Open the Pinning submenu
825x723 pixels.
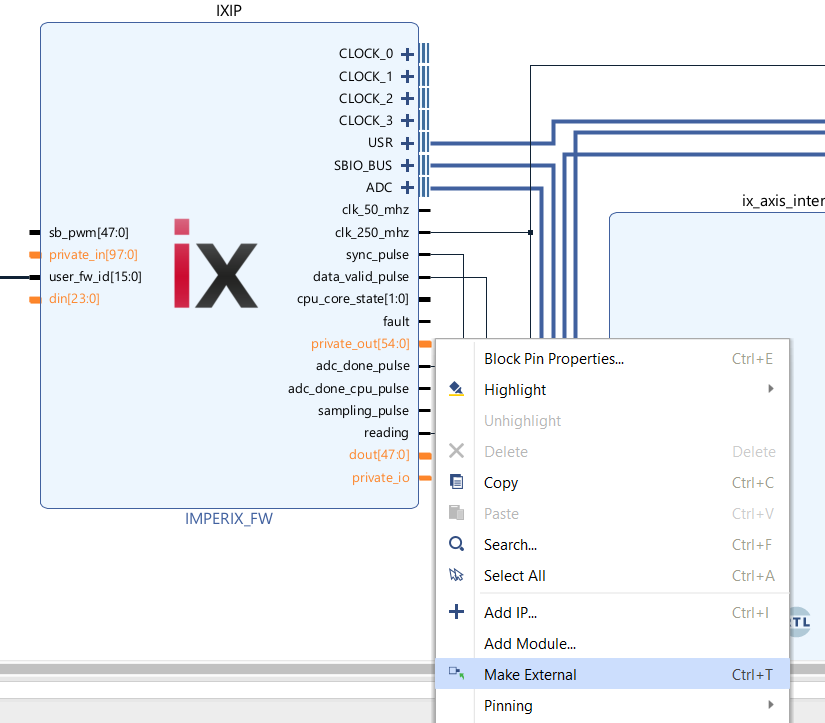pos(508,705)
